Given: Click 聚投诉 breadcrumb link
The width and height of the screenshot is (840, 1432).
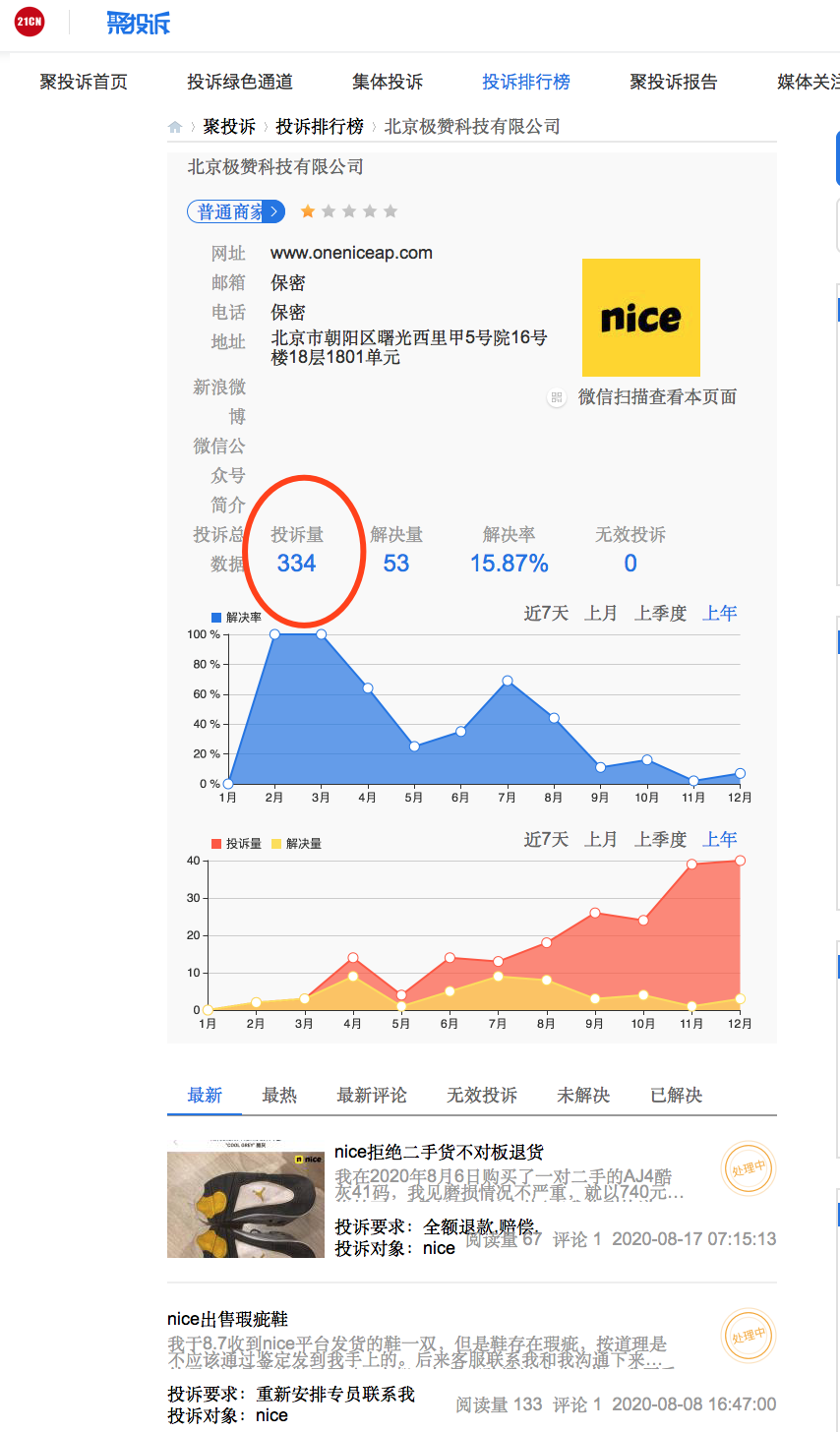Looking at the screenshot, I should (229, 127).
